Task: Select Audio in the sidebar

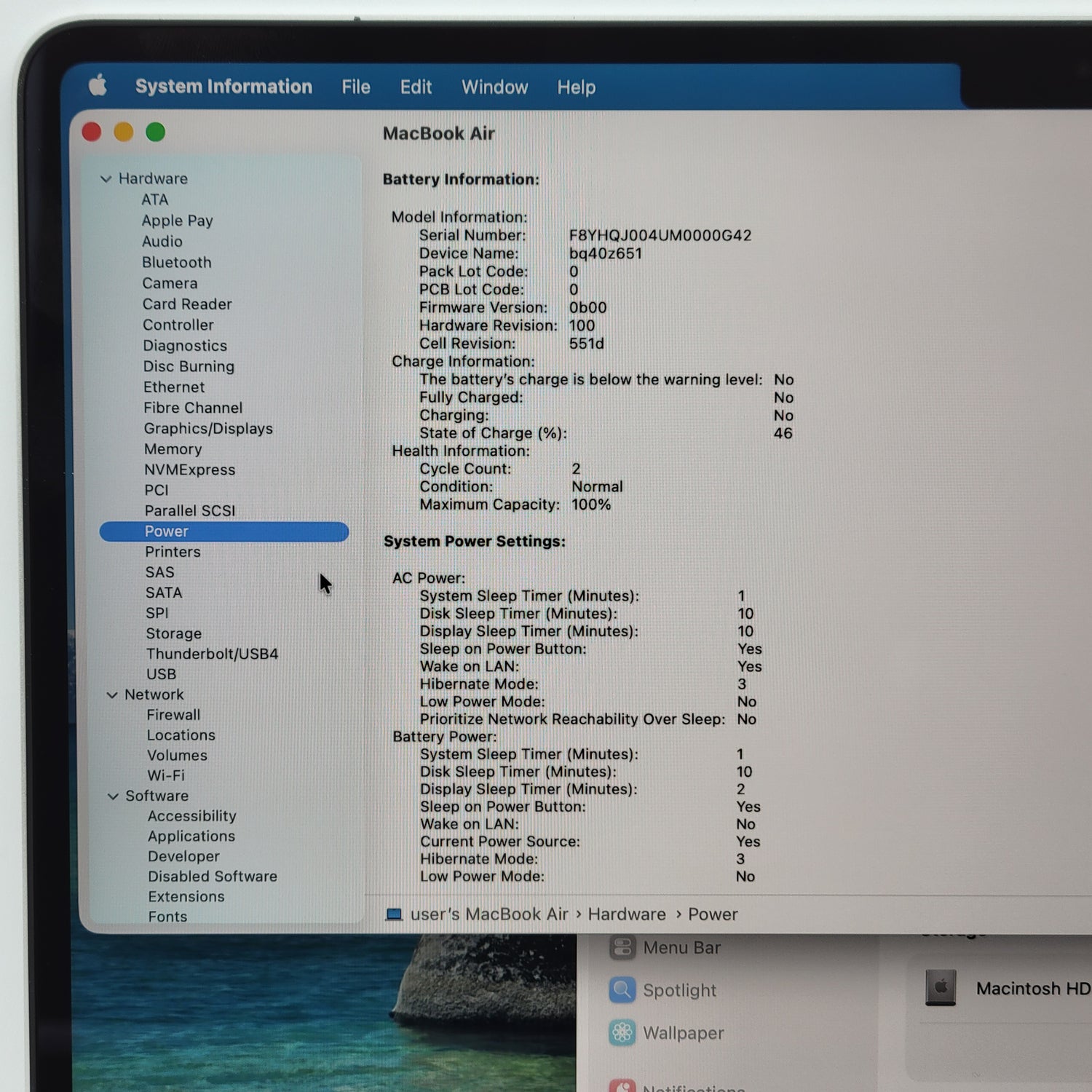Action: tap(162, 242)
